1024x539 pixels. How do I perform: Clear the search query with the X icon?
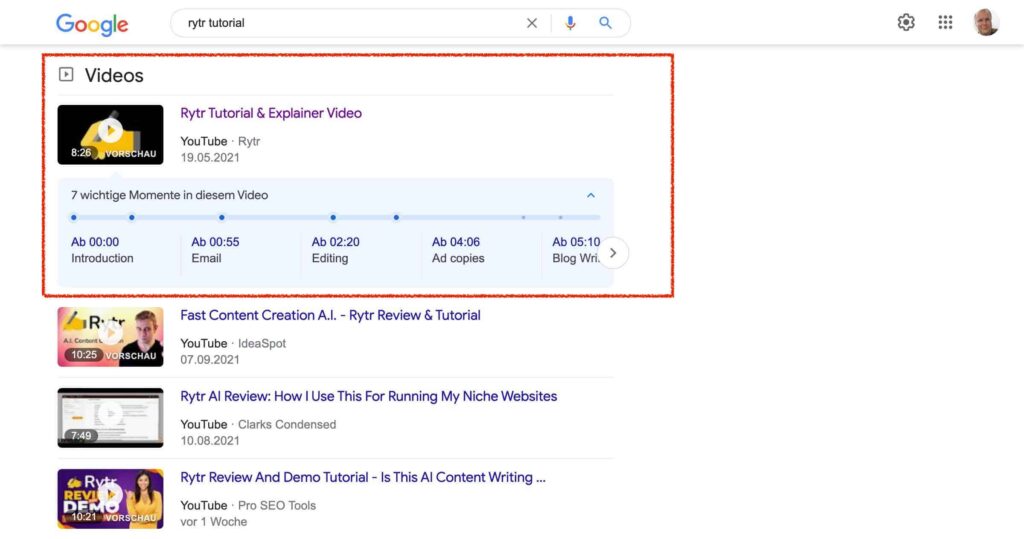tap(532, 23)
